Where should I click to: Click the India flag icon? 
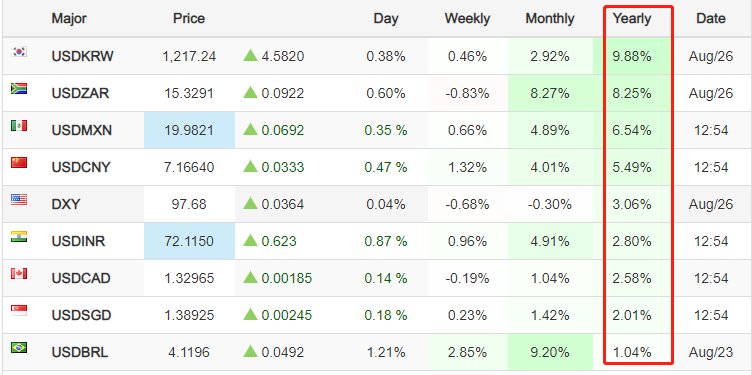point(19,236)
